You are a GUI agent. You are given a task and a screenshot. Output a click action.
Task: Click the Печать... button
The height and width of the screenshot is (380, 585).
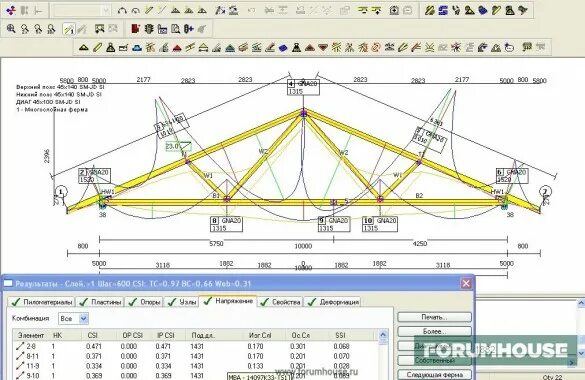(x=434, y=317)
